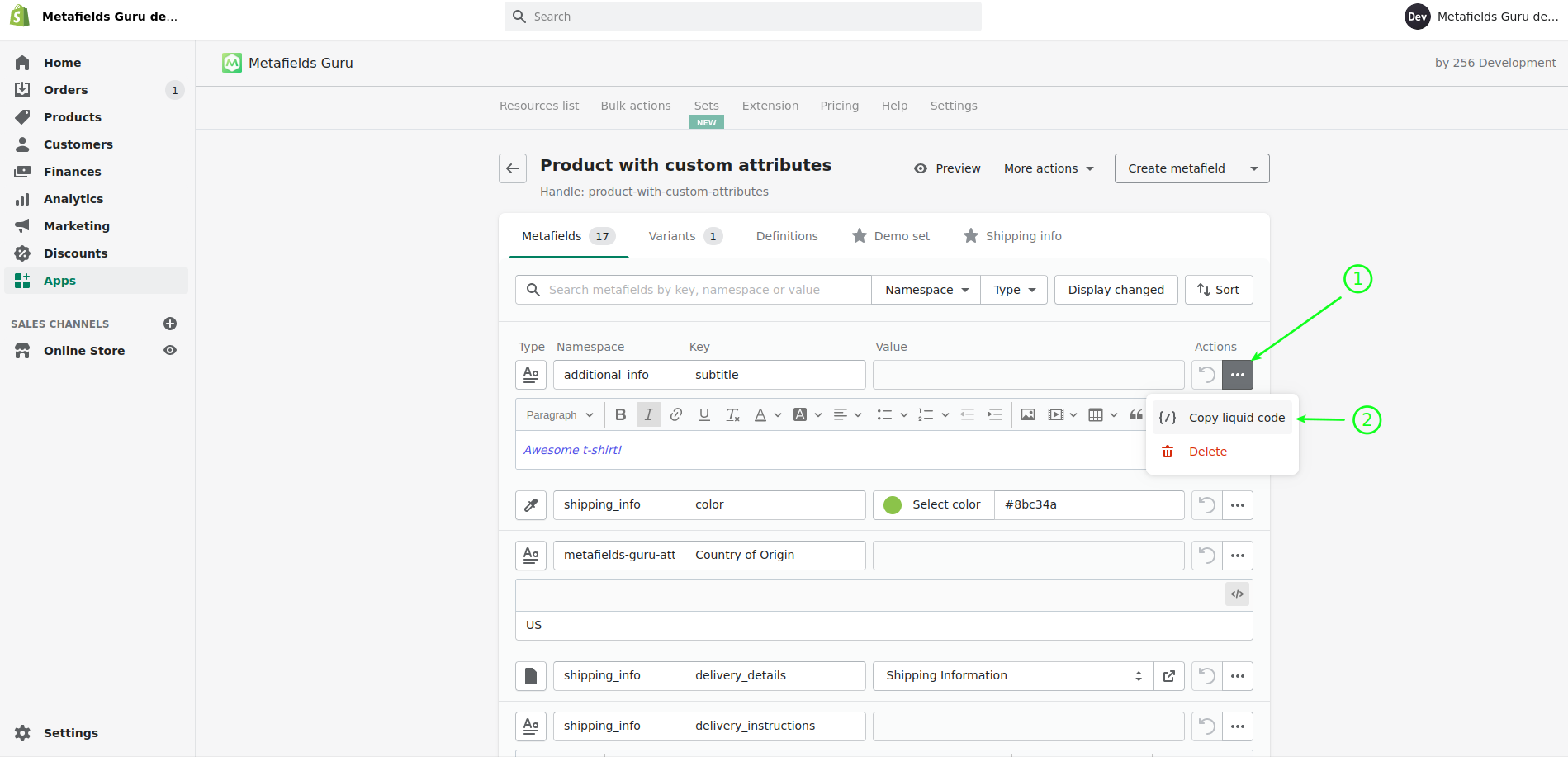Open text alignment options
The width and height of the screenshot is (1568, 757).
[x=847, y=414]
